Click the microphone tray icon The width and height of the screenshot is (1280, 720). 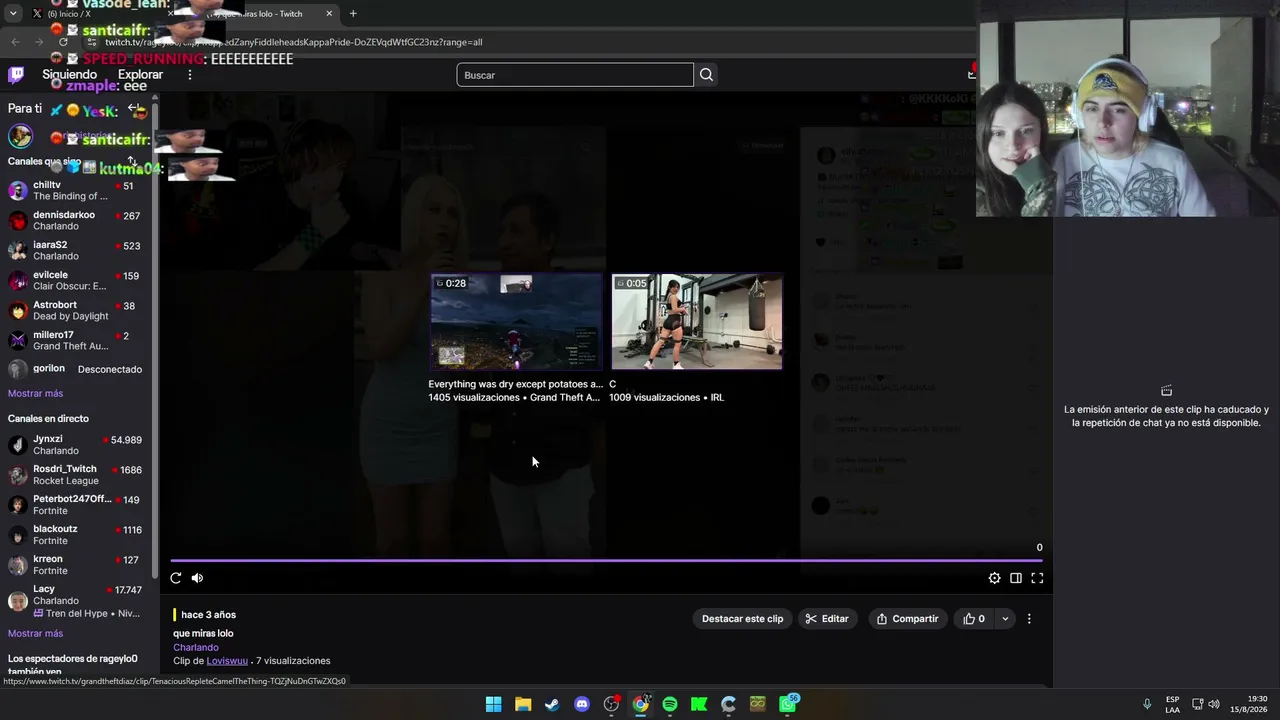coord(1148,704)
